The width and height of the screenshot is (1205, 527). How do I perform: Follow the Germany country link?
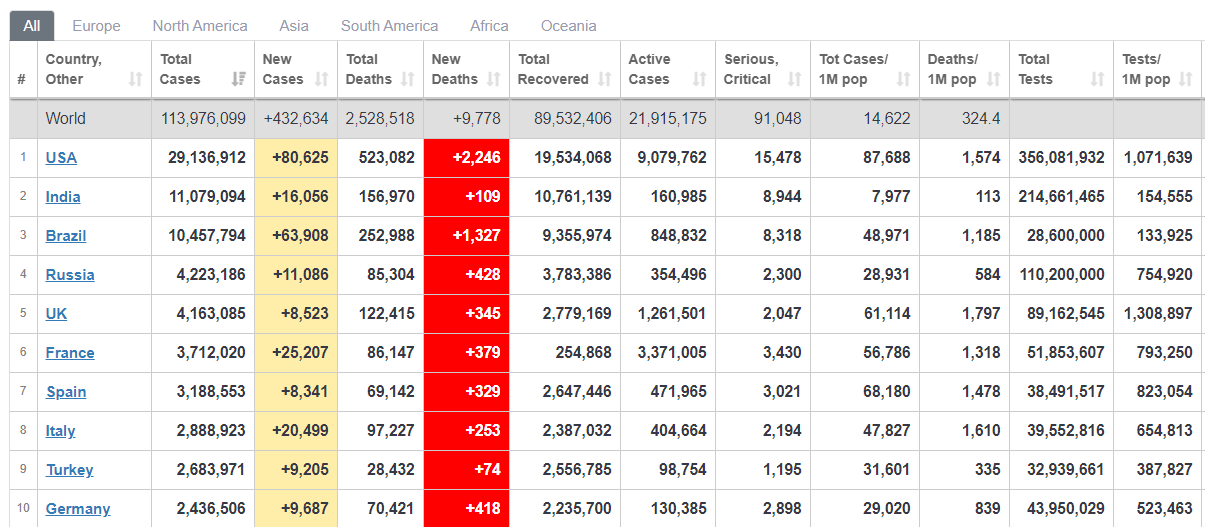(78, 509)
